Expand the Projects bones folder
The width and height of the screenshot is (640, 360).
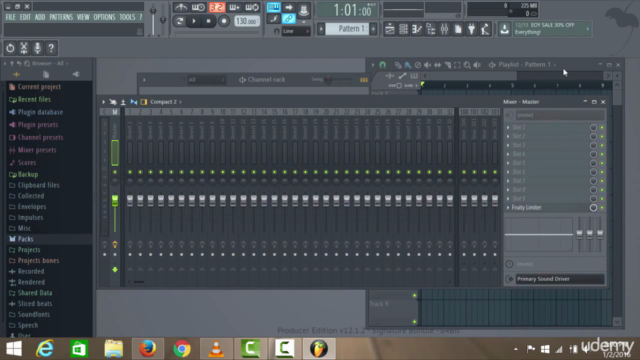[x=38, y=260]
